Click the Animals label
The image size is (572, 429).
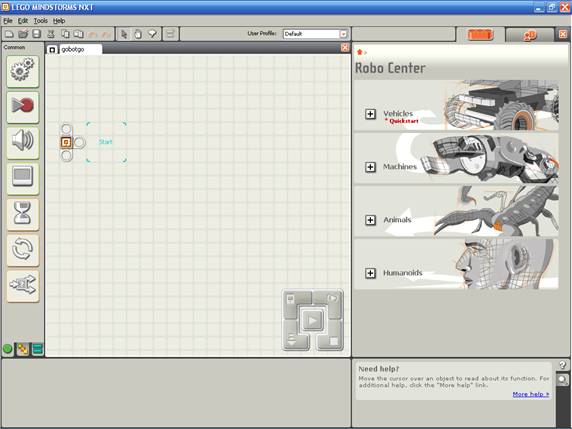pos(397,220)
